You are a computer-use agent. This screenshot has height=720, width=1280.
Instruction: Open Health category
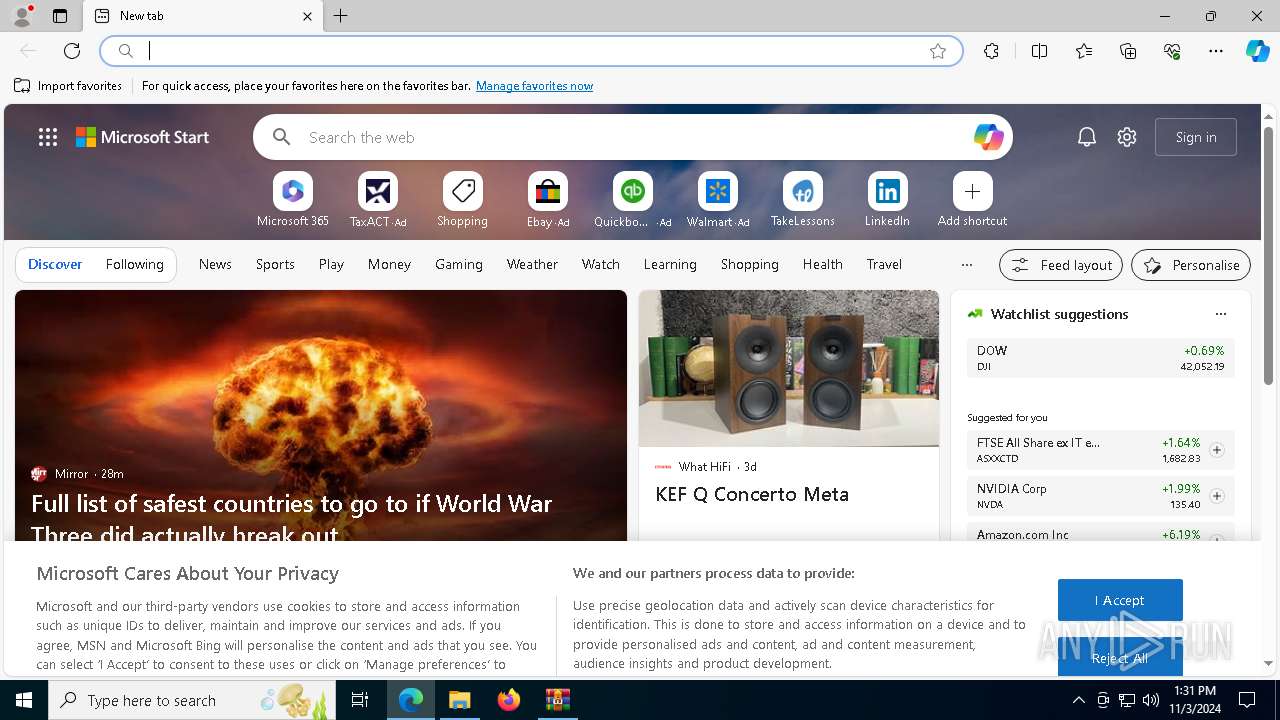(x=822, y=264)
